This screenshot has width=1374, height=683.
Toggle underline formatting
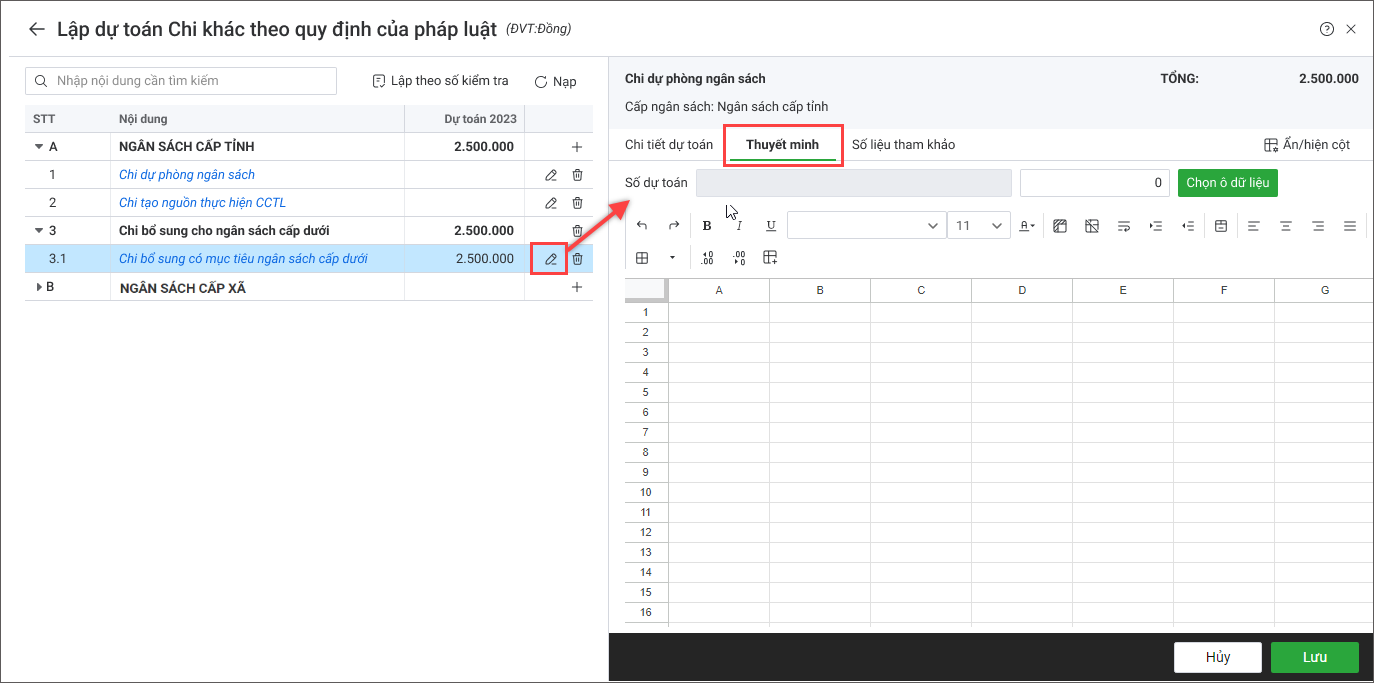tap(770, 226)
